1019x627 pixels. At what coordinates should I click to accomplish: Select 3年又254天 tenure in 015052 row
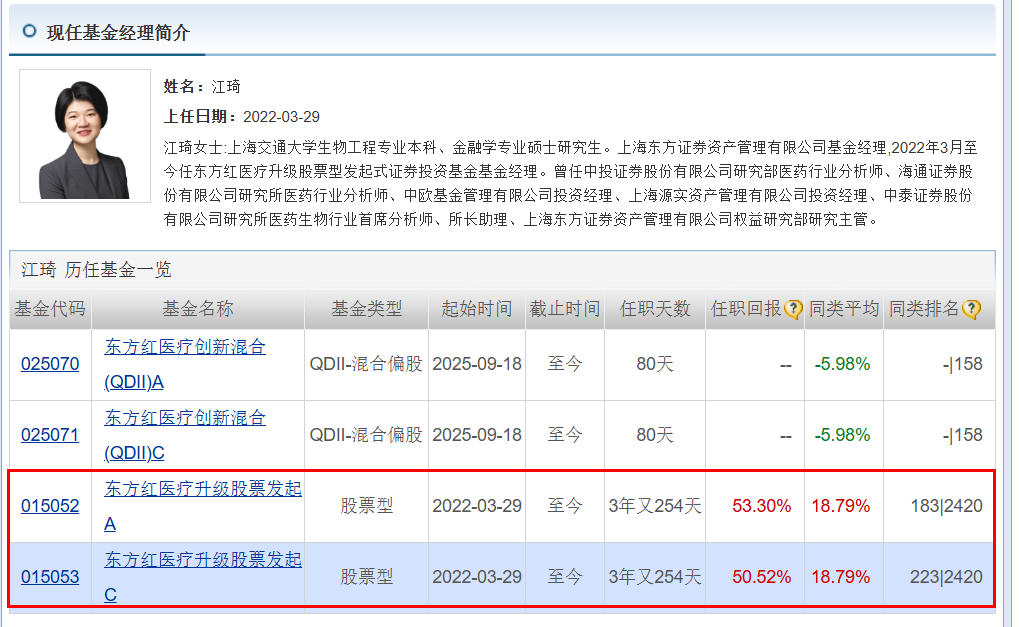654,506
